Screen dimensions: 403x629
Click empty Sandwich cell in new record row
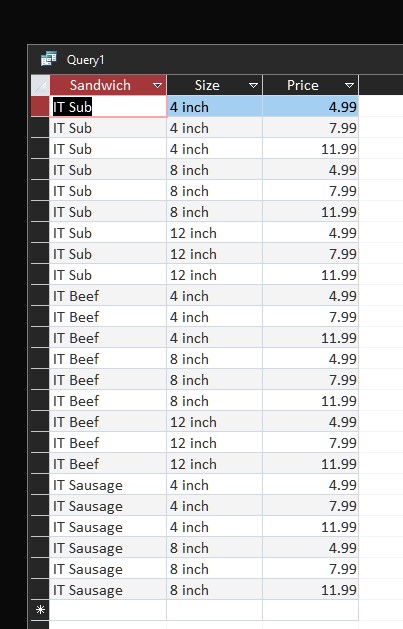(x=108, y=610)
